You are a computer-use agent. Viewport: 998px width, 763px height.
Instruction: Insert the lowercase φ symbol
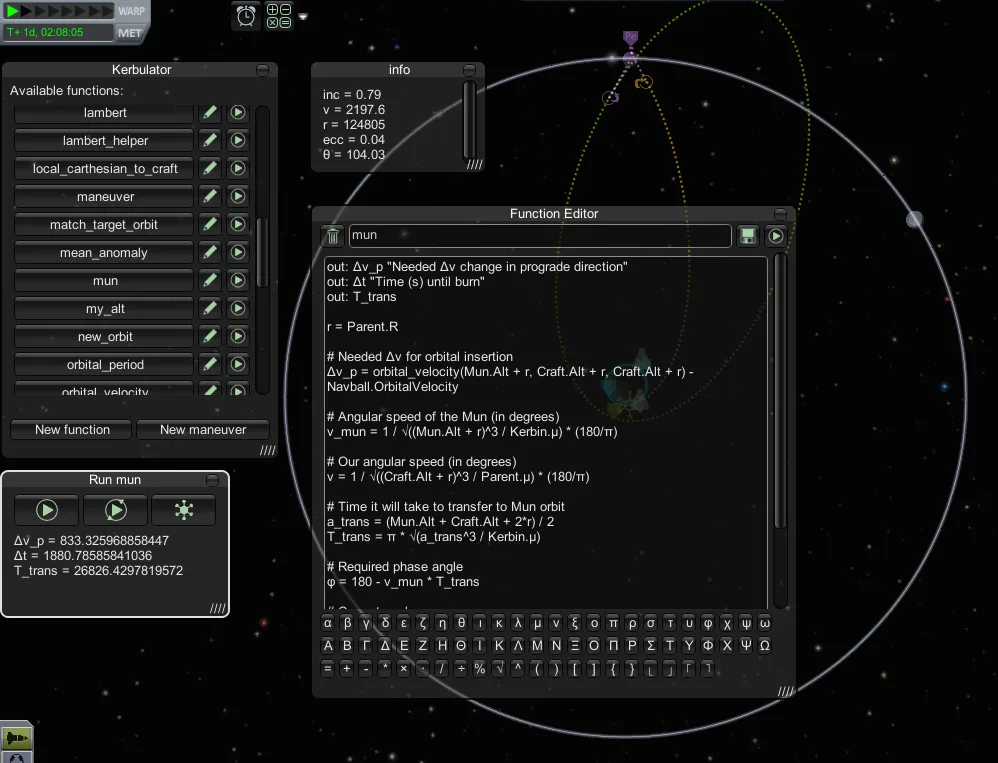coord(708,624)
